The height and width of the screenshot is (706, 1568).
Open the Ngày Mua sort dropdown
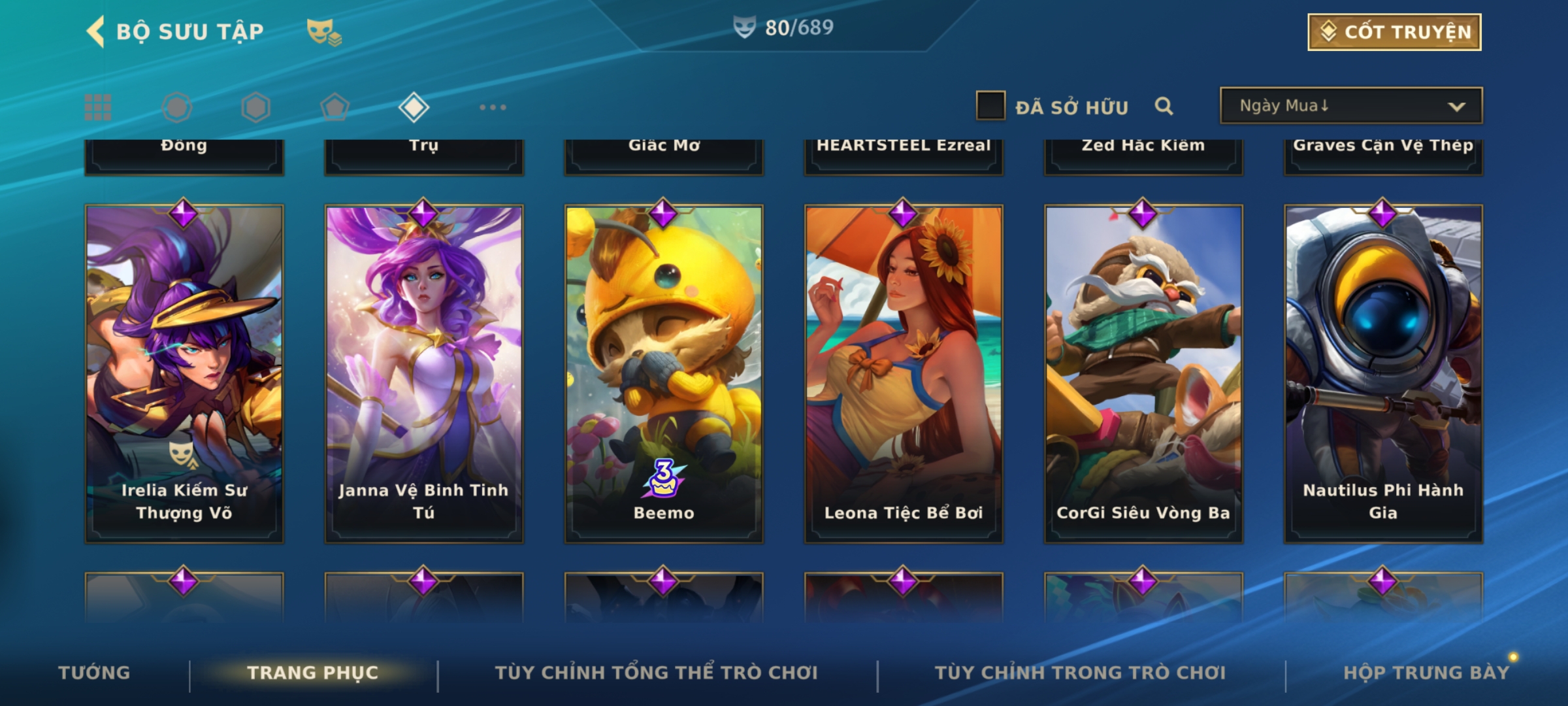tap(1351, 105)
